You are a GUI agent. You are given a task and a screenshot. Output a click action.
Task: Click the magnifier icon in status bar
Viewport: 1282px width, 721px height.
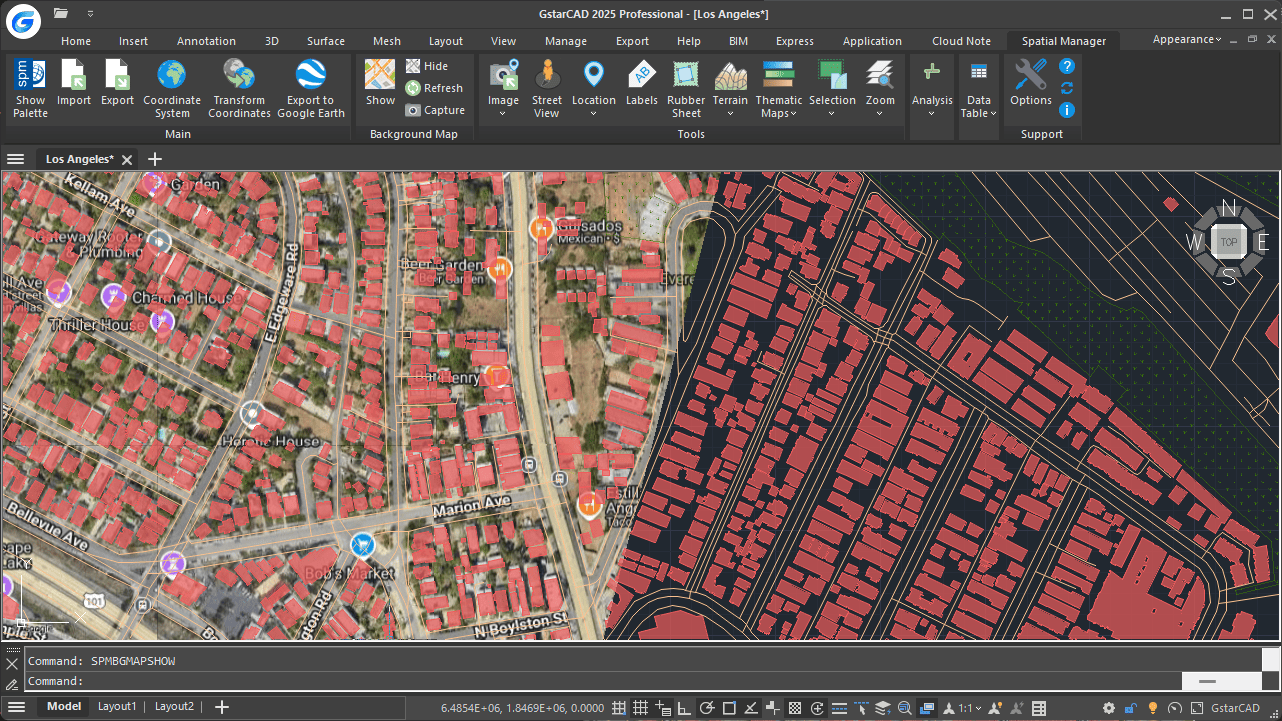pyautogui.click(x=905, y=708)
